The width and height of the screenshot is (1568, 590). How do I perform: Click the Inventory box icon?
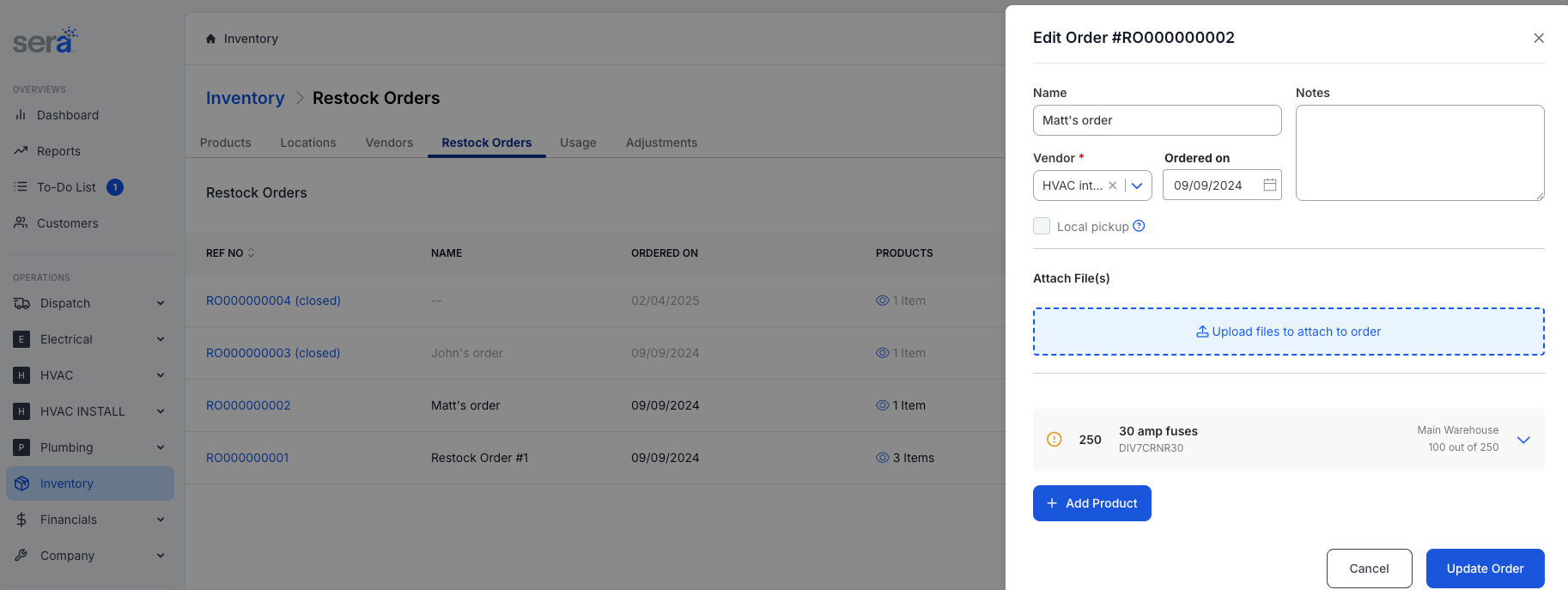[21, 484]
